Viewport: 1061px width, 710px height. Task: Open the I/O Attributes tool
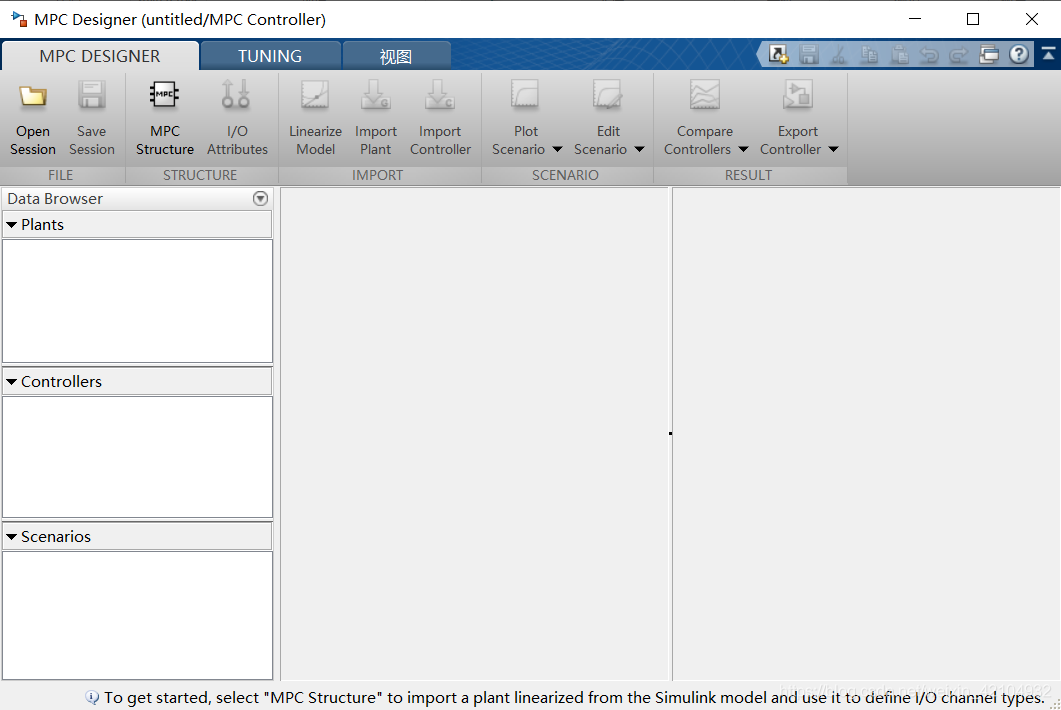click(237, 118)
